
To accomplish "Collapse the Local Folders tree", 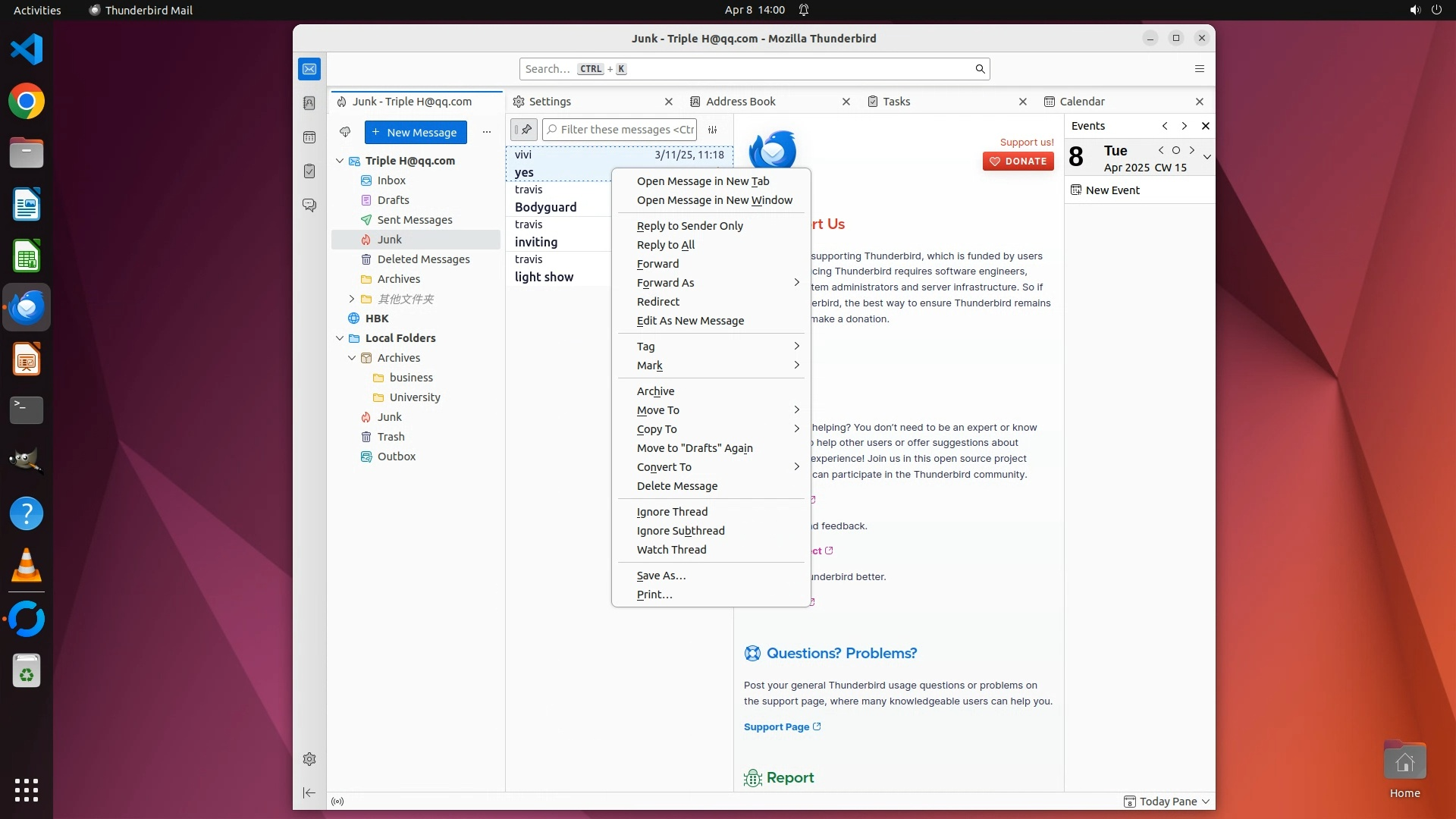I will 340,338.
